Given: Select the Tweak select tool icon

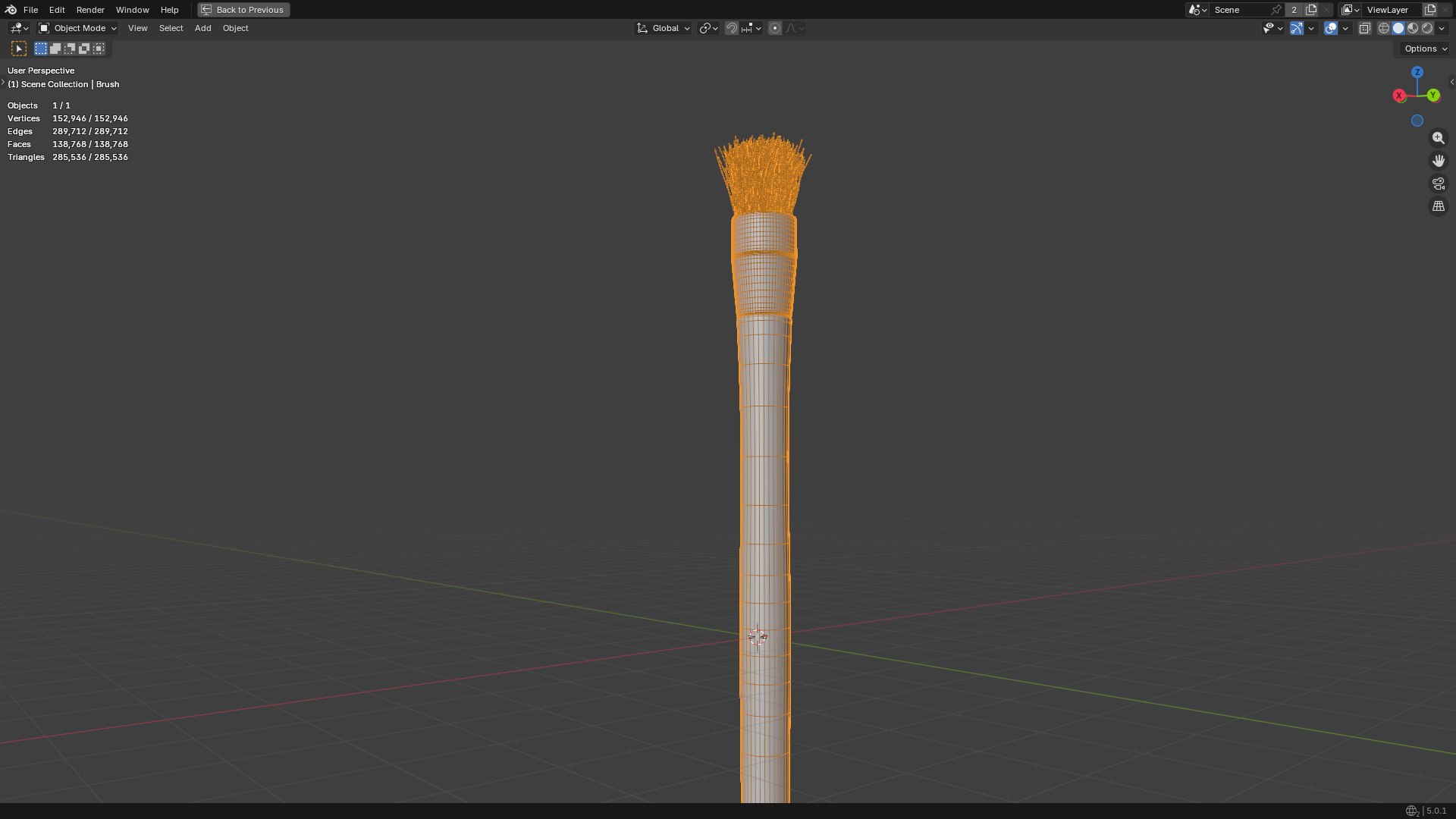Looking at the screenshot, I should coord(19,49).
